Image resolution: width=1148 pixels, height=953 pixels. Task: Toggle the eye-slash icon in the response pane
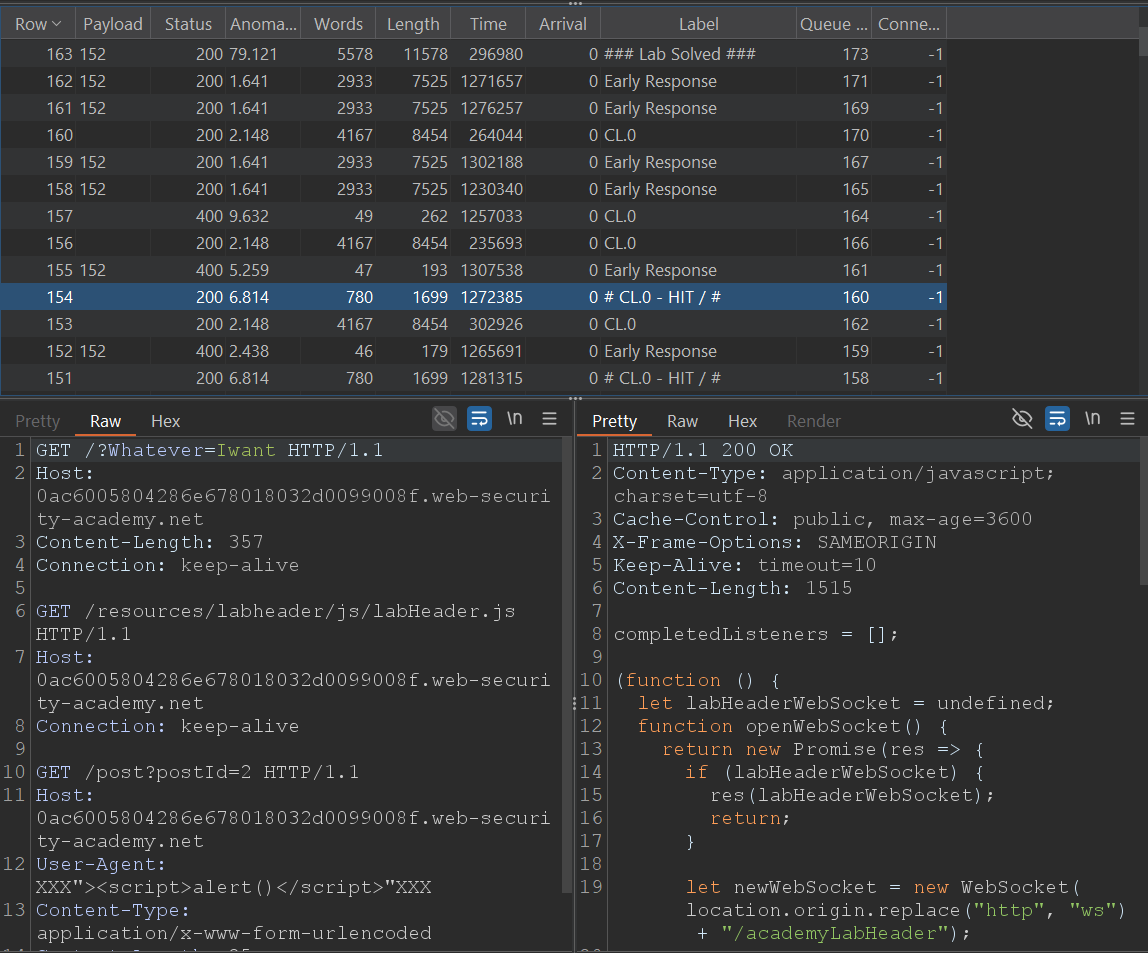tap(1022, 419)
